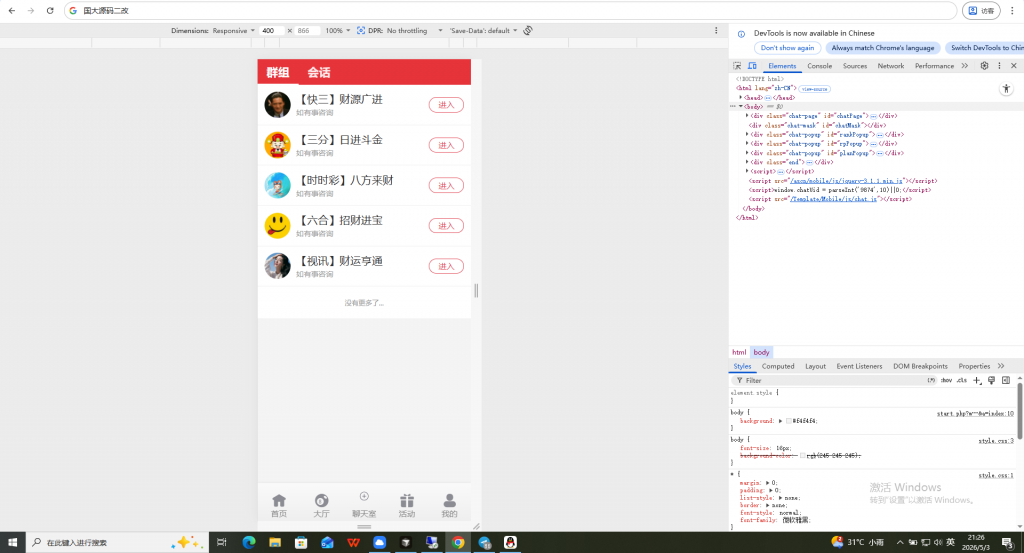
Task: Open the DevTools three-dot customize menu
Action: point(999,66)
